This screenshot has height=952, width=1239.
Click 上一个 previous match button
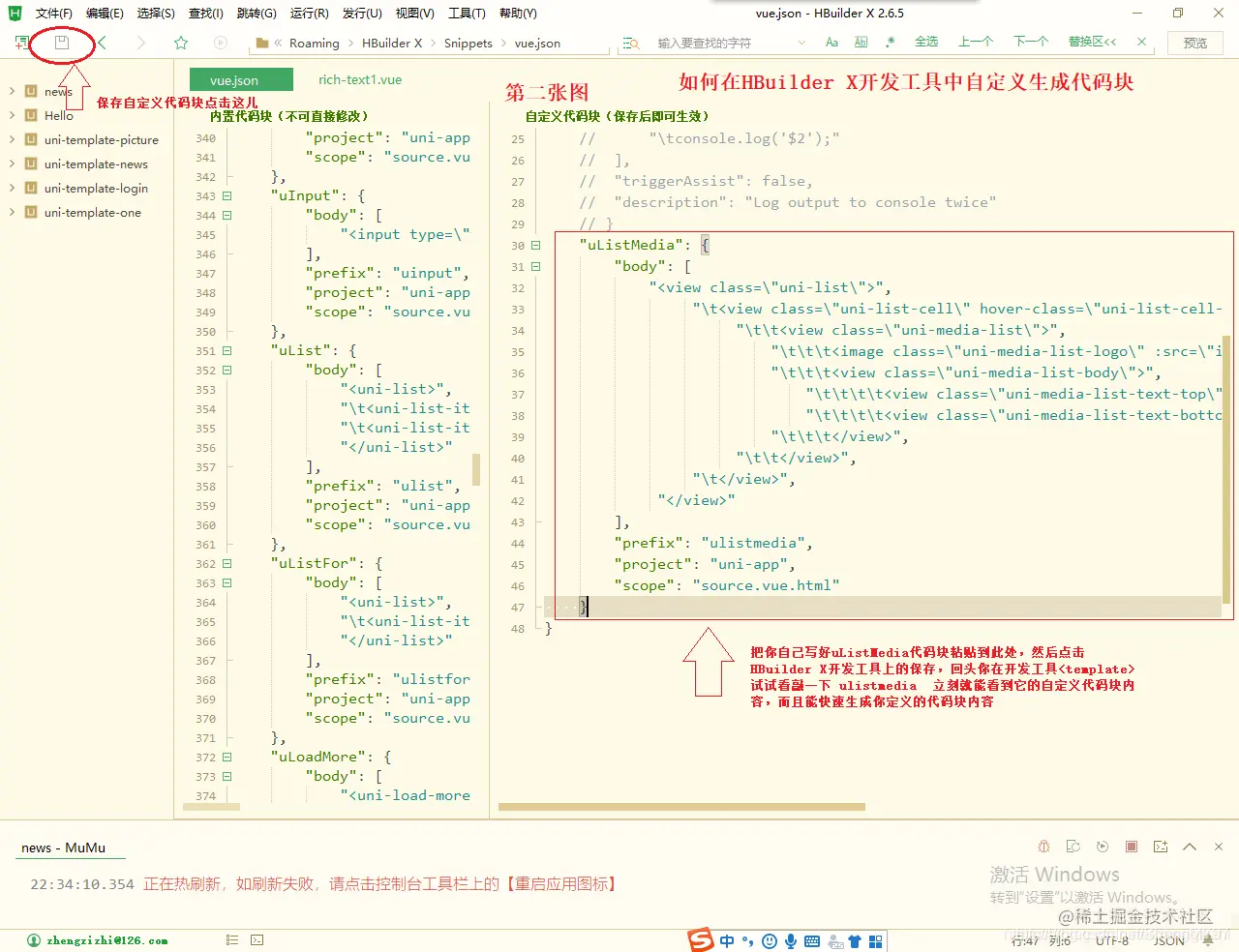pos(976,42)
